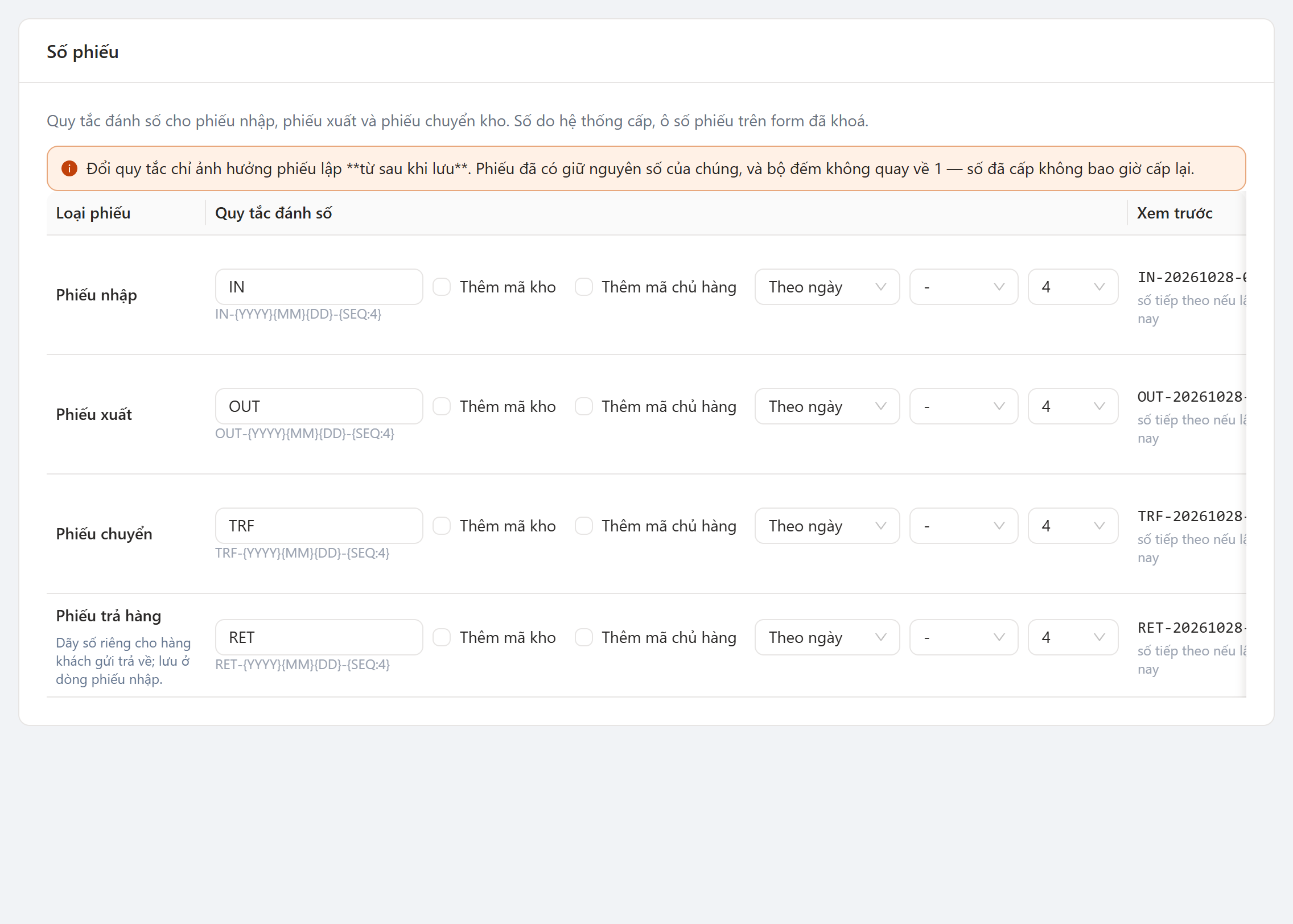The height and width of the screenshot is (924, 1293).
Task: Click the Phiếu xuất row label
Action: [x=94, y=414]
